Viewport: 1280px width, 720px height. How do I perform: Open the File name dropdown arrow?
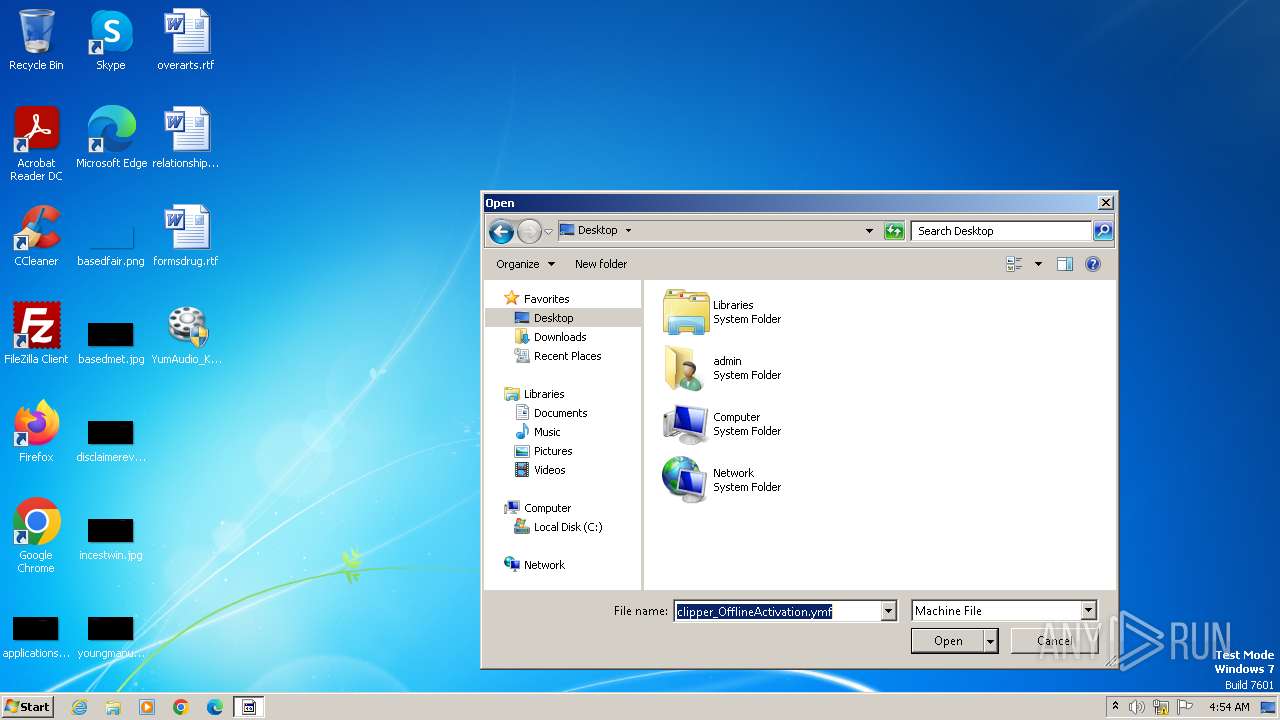coord(888,611)
